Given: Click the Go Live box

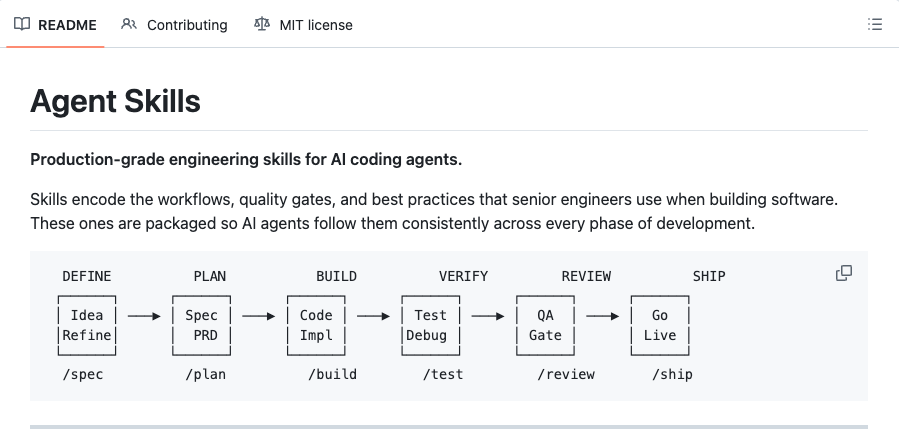Looking at the screenshot, I should click(x=660, y=325).
